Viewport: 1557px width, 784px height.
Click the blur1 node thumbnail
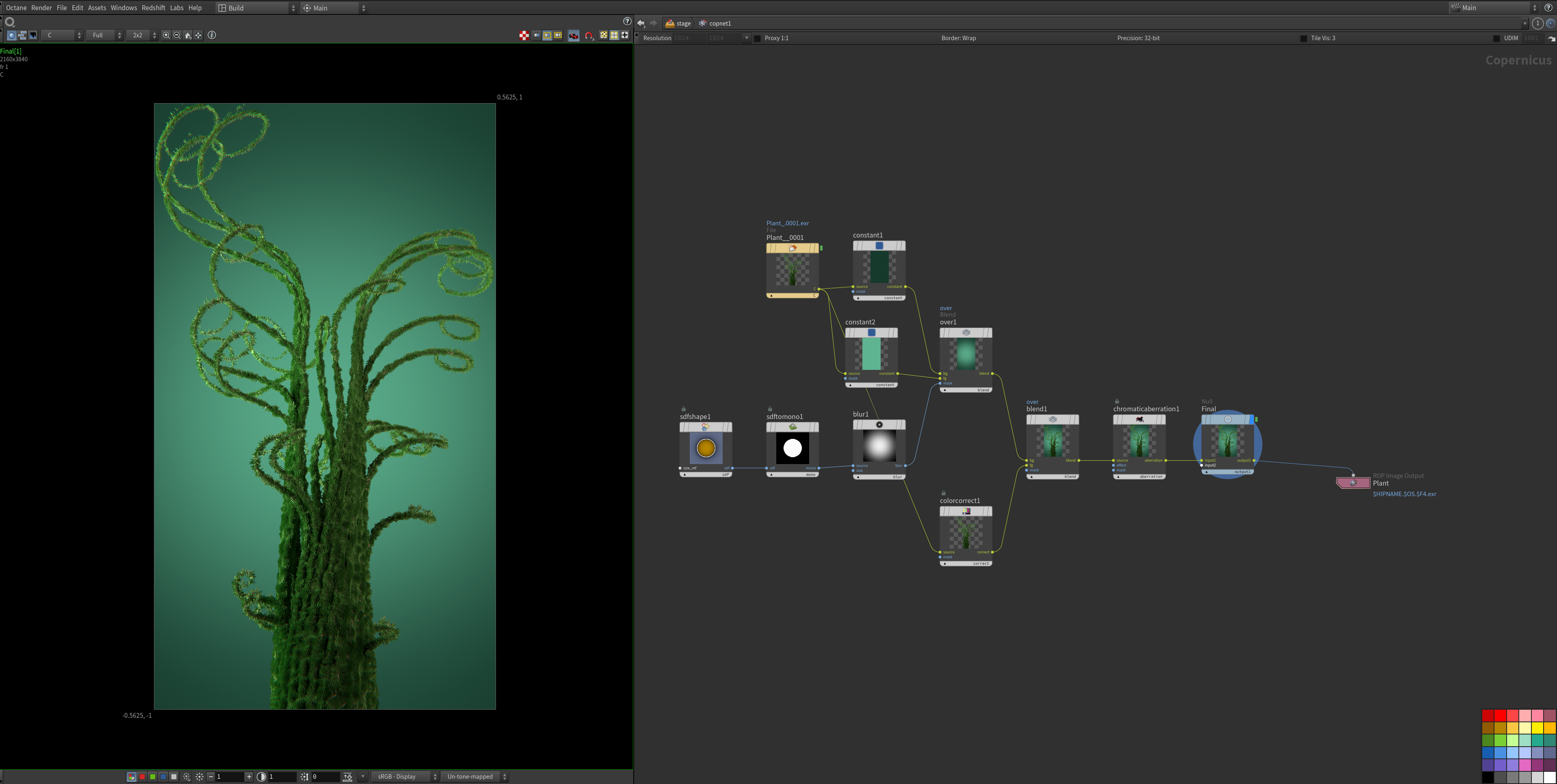pyautogui.click(x=879, y=446)
